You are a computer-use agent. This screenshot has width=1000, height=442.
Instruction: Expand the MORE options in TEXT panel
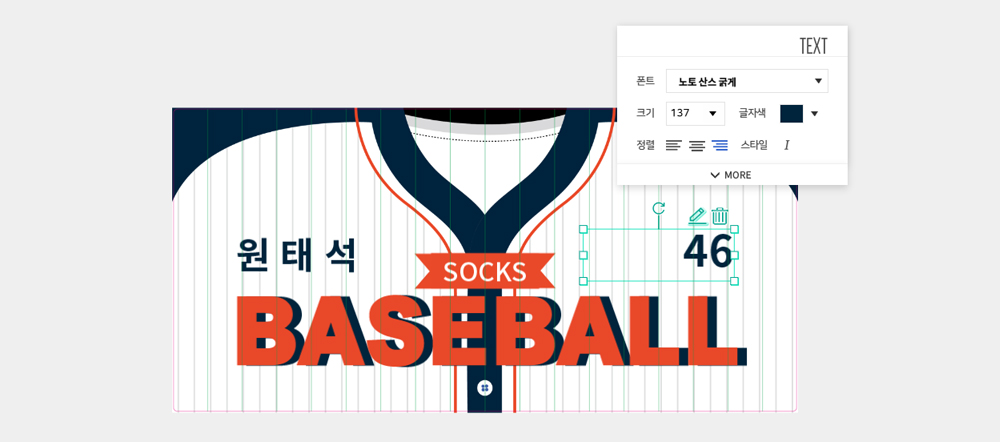point(731,175)
